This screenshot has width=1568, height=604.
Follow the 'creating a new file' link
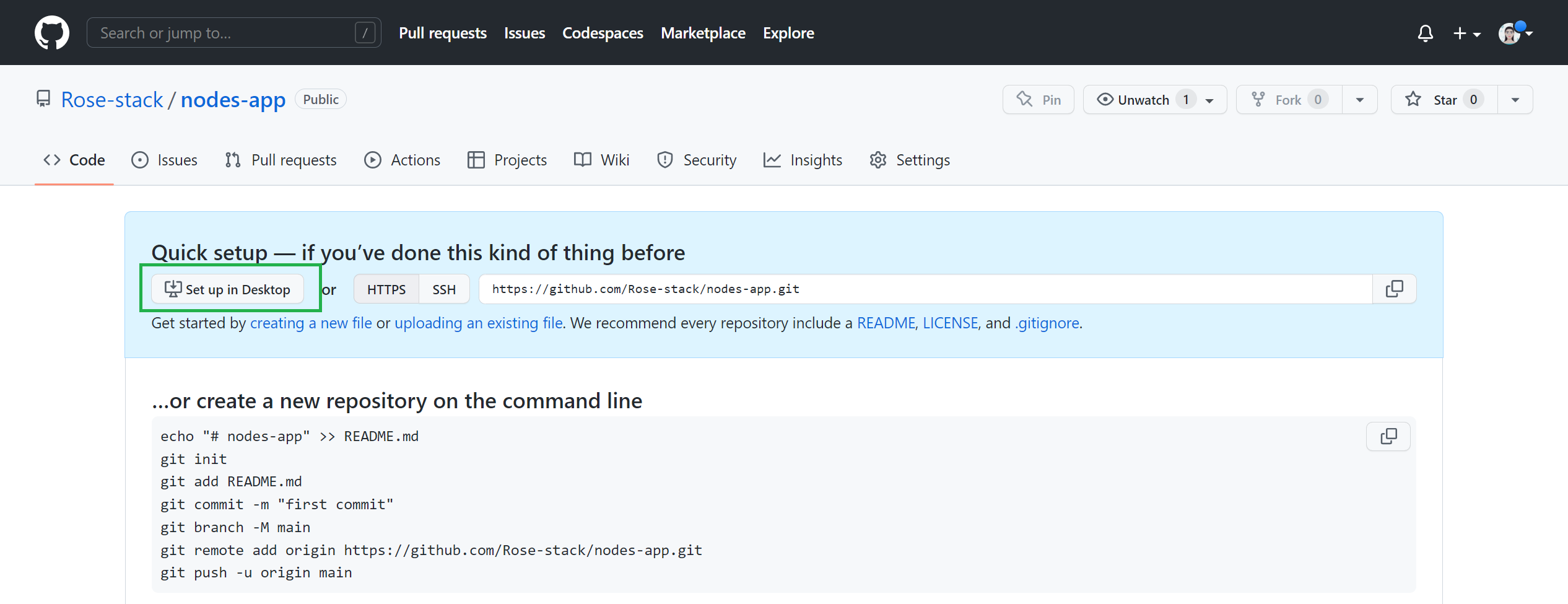(x=311, y=323)
